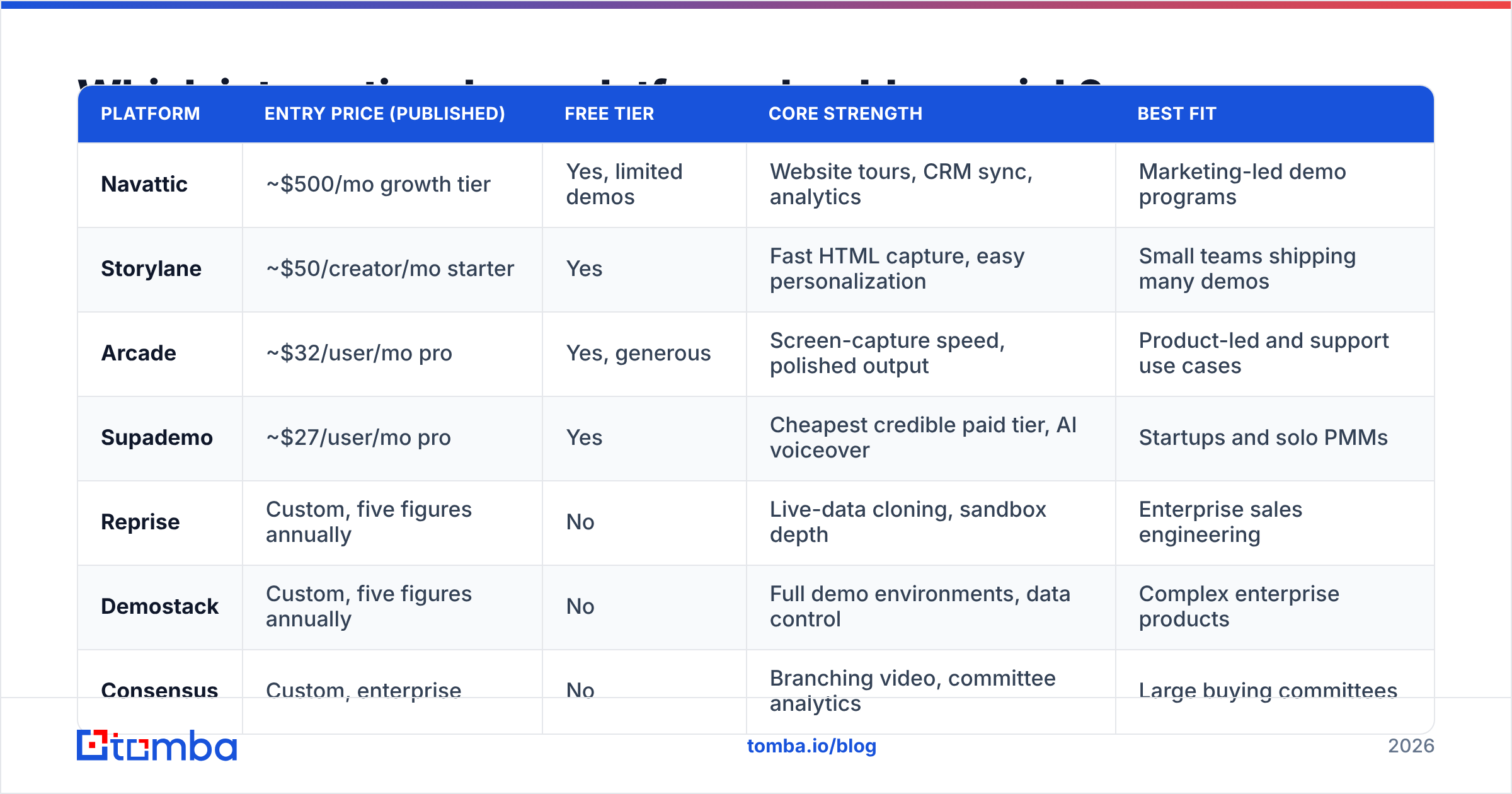Select Small teams shipping many demos
This screenshot has height=794, width=1512.
pyautogui.click(x=1247, y=268)
